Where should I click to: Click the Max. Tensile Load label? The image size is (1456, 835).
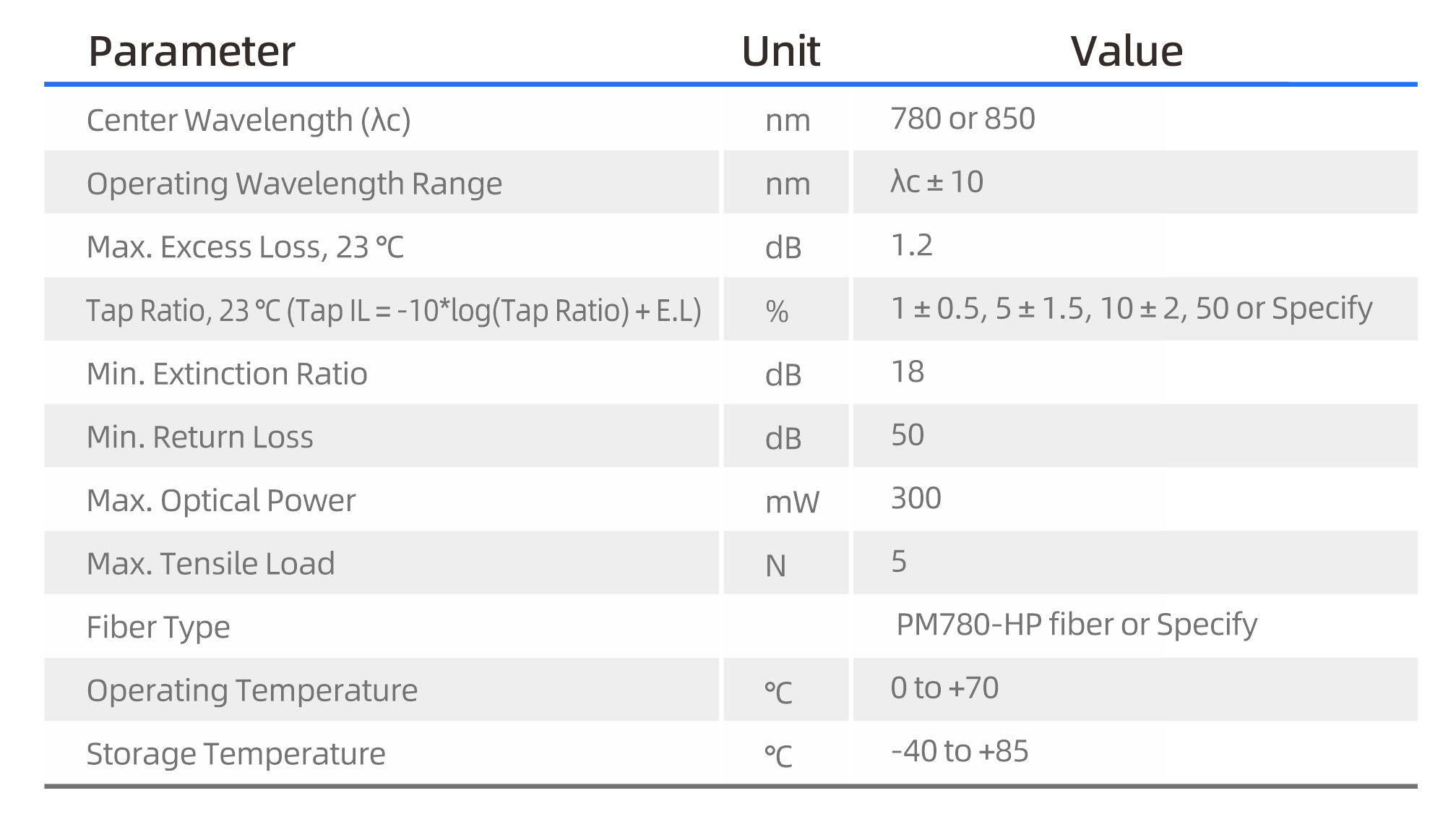click(210, 564)
